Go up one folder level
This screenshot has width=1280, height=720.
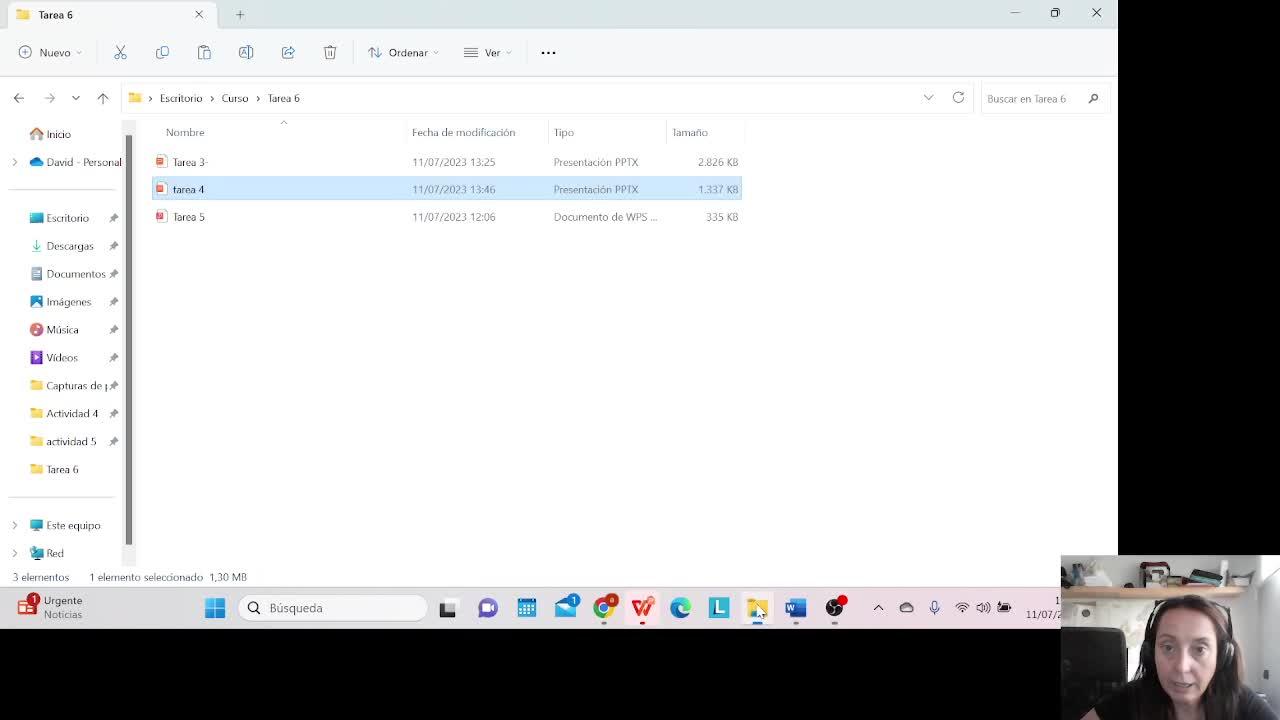(x=103, y=98)
